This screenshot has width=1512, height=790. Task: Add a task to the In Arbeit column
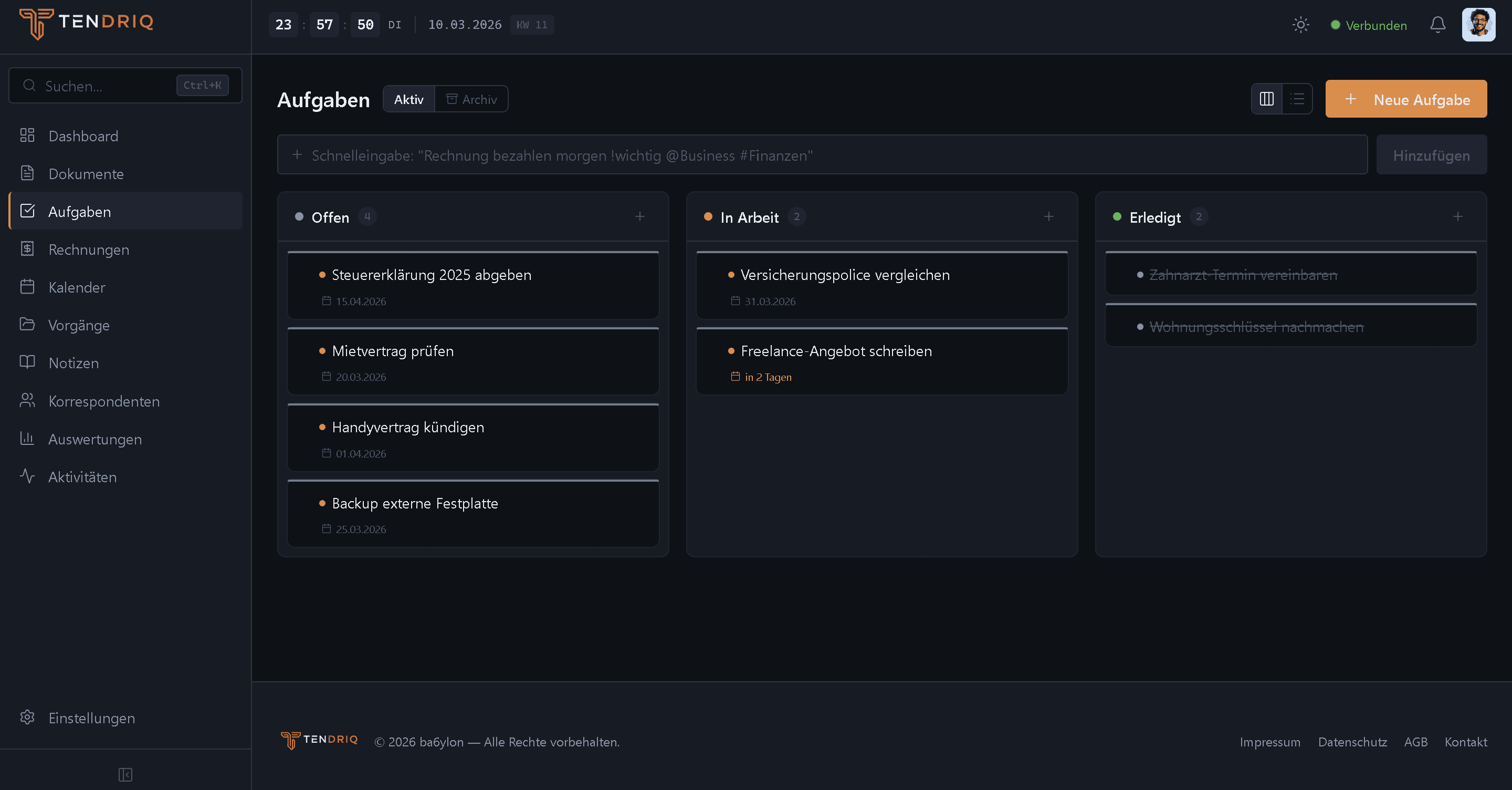(x=1048, y=217)
